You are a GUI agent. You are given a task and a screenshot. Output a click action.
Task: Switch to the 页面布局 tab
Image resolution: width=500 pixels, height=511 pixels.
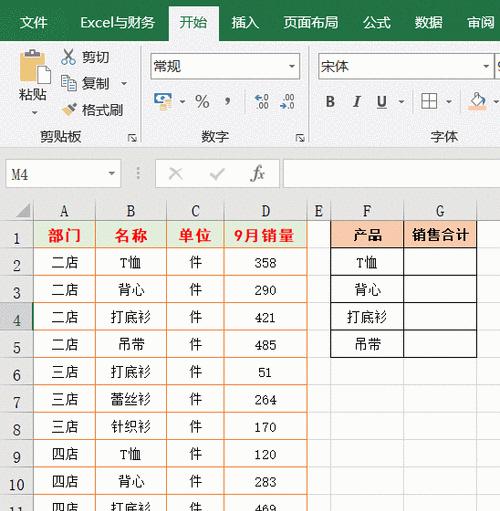click(311, 23)
